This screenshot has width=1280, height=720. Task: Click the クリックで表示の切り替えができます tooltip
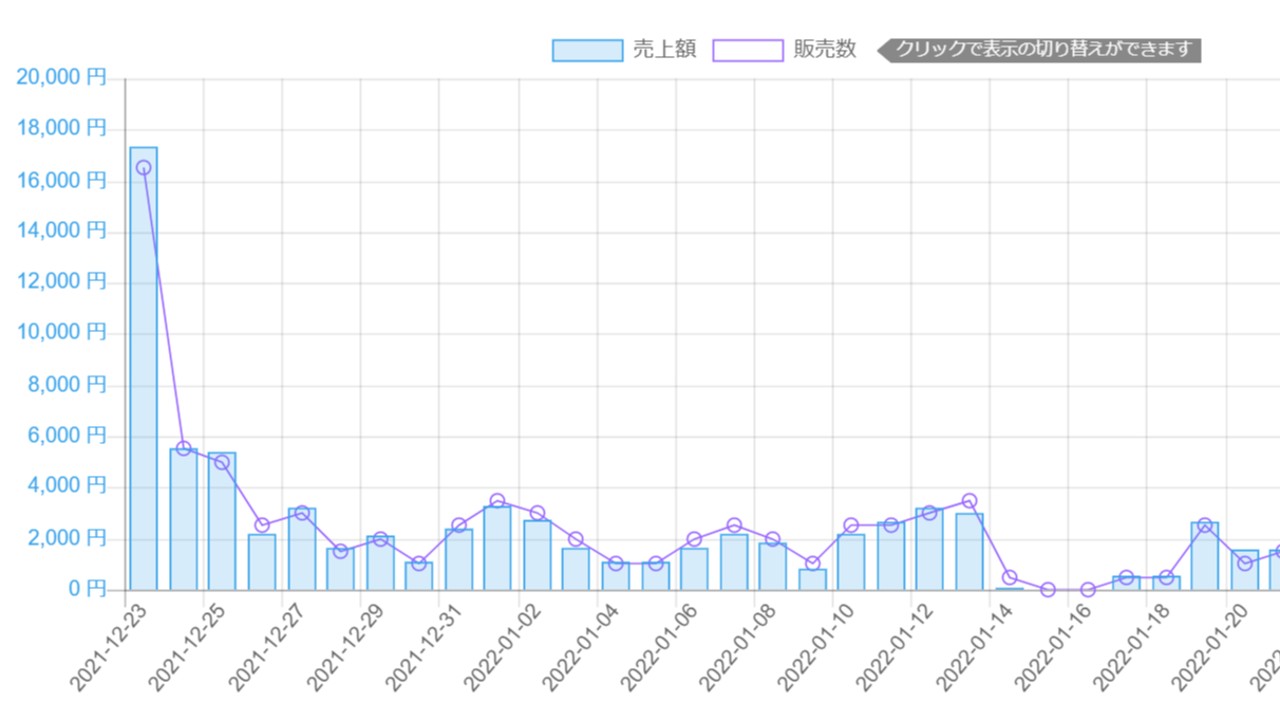pos(1039,49)
